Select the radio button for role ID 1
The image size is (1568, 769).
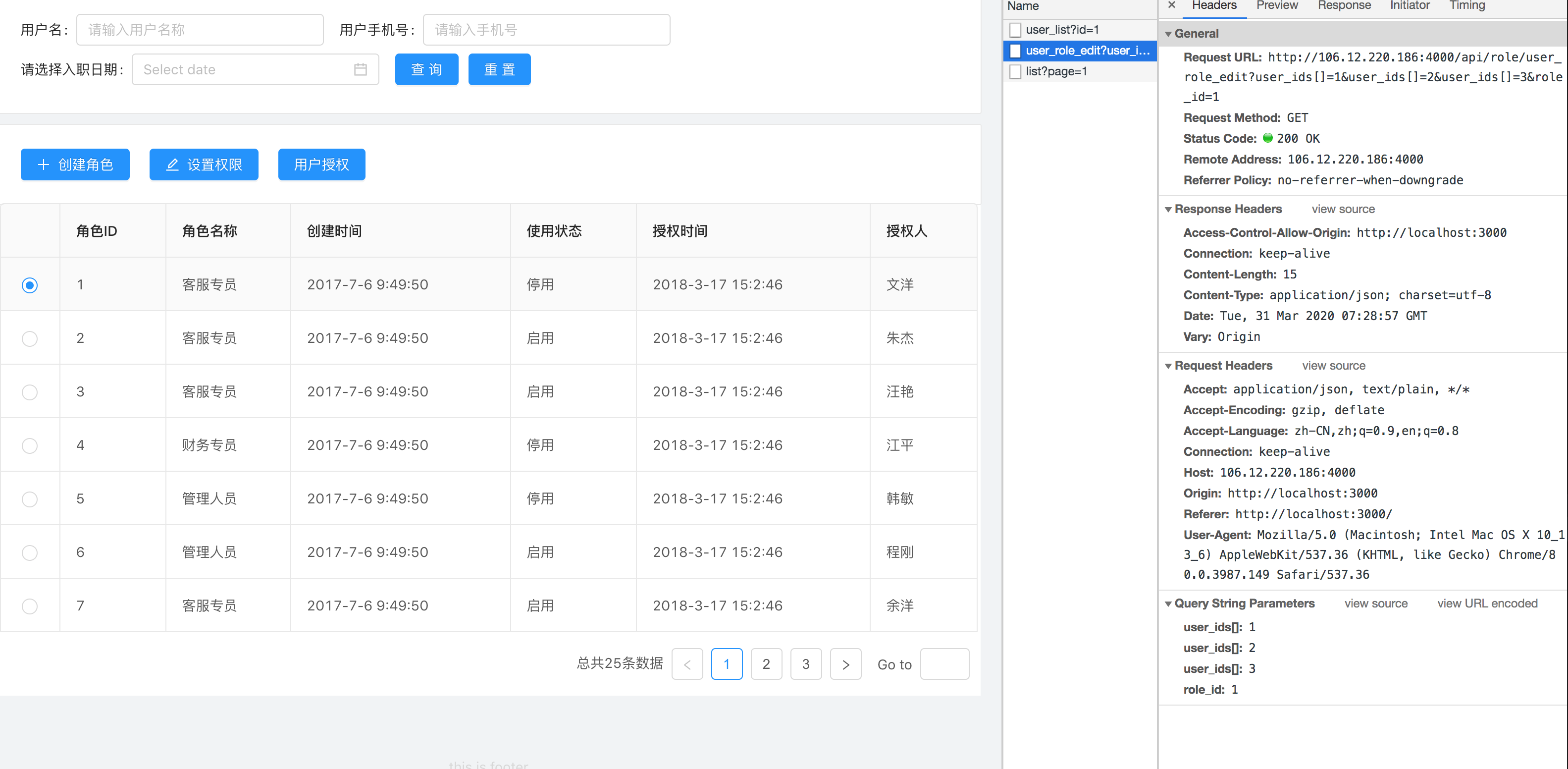pos(30,285)
